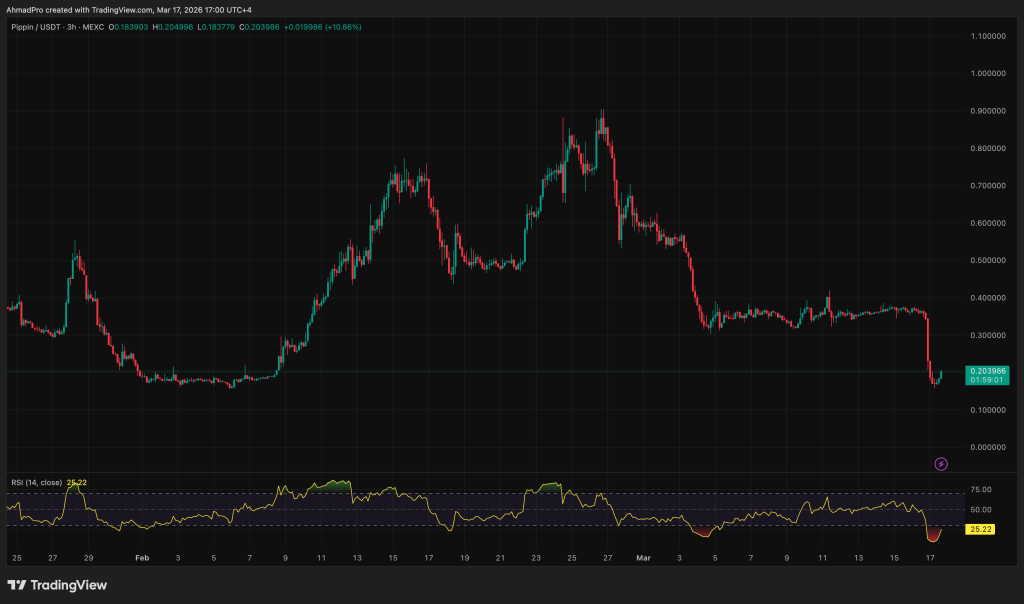Click the date 17 at time axis end

[930, 556]
